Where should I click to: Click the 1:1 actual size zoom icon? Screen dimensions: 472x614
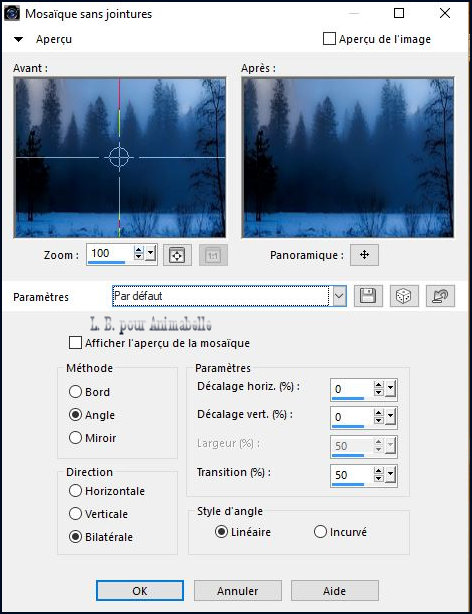pos(213,255)
